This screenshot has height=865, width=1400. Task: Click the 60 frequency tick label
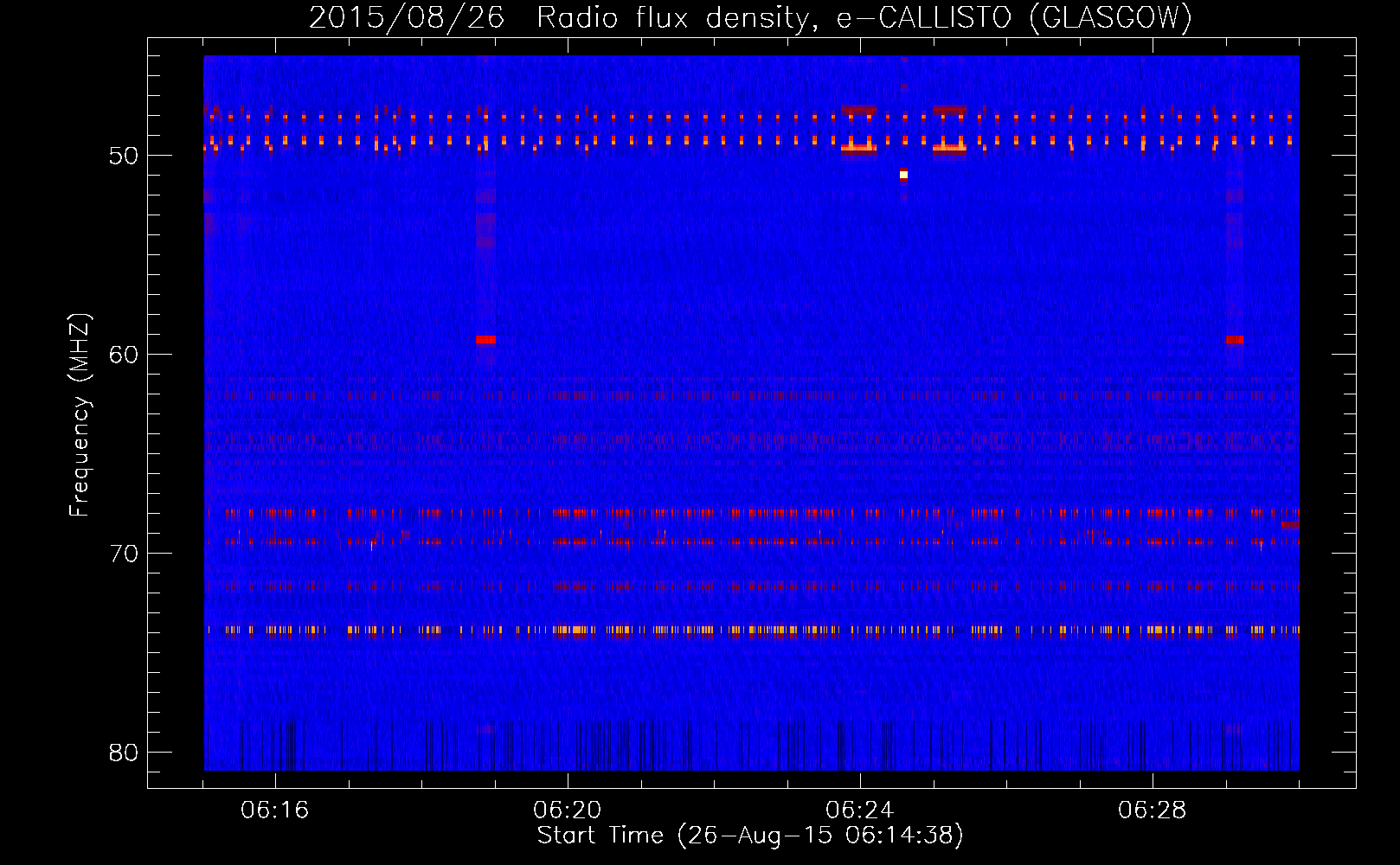(x=124, y=355)
